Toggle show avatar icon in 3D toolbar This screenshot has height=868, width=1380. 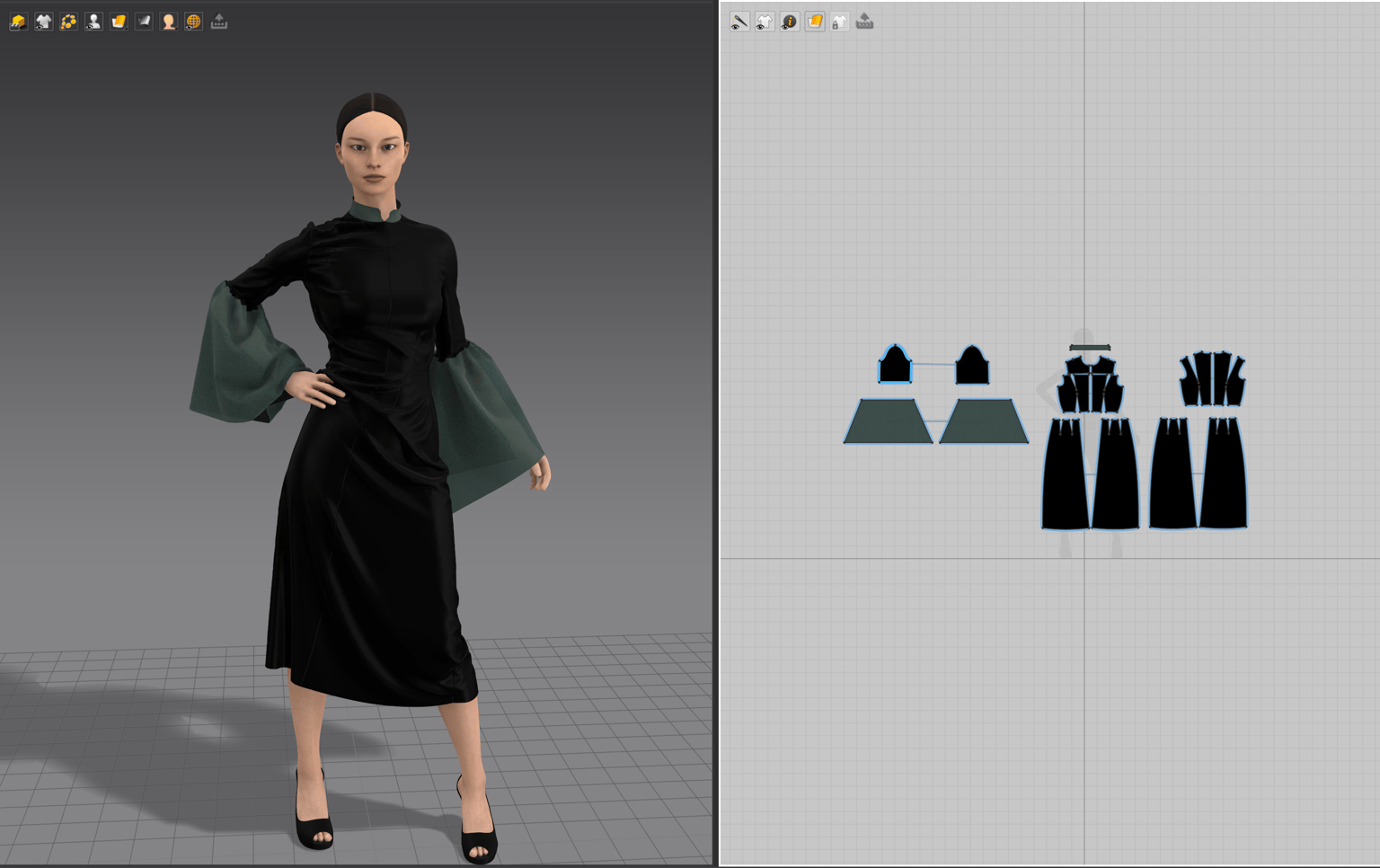[x=93, y=22]
